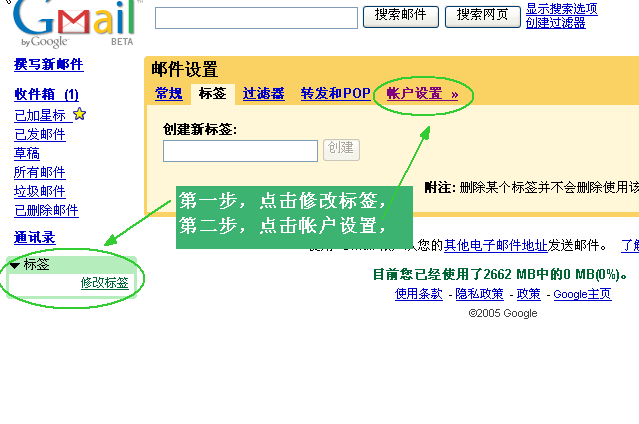Click the 搜索邮件 button
Screen dimensions: 639x424
click(x=401, y=17)
